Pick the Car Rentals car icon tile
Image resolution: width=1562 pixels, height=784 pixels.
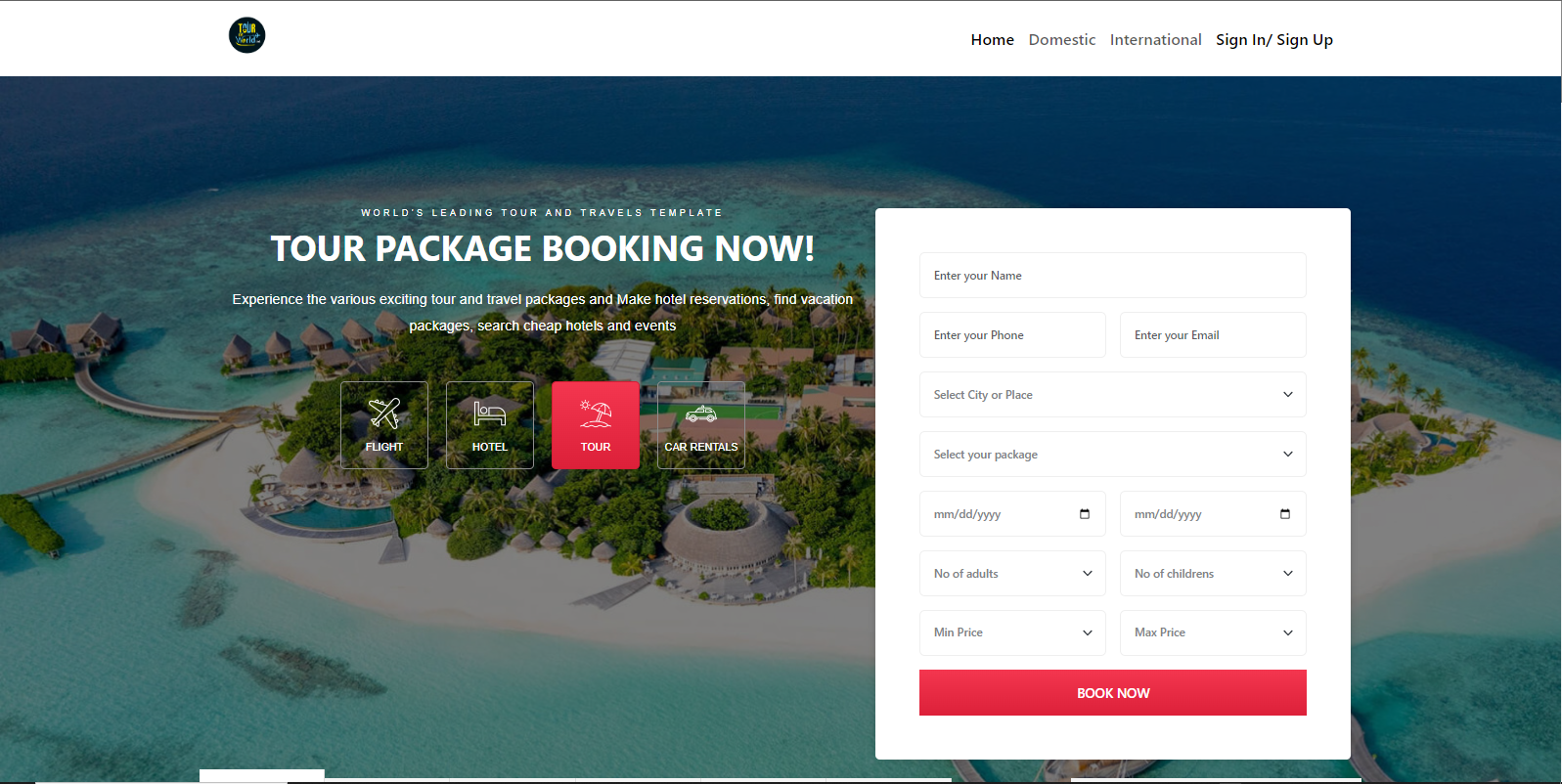pyautogui.click(x=701, y=425)
